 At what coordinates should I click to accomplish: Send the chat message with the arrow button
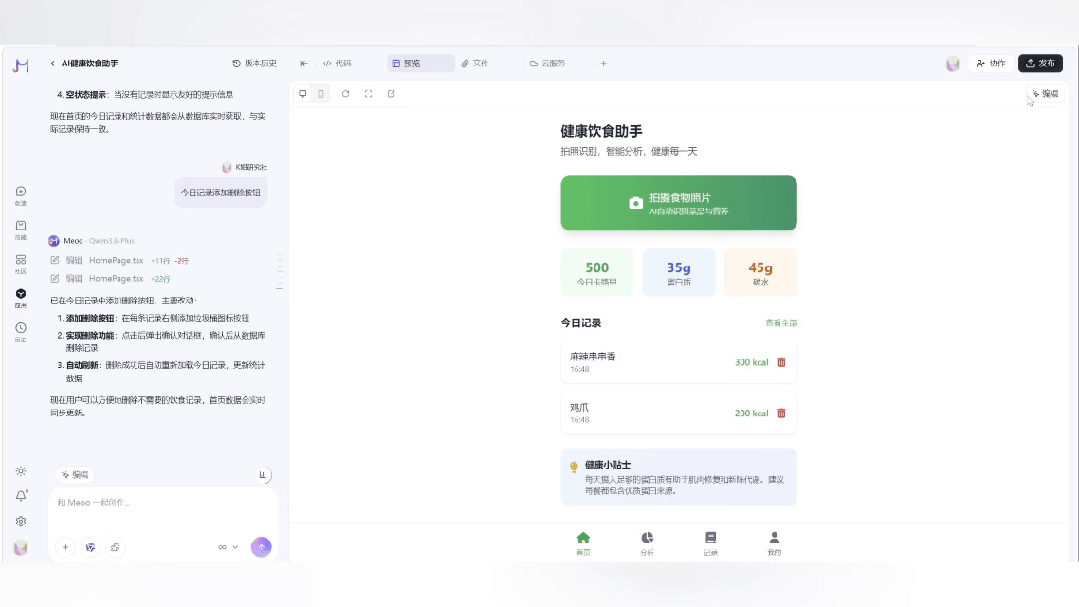click(x=261, y=547)
